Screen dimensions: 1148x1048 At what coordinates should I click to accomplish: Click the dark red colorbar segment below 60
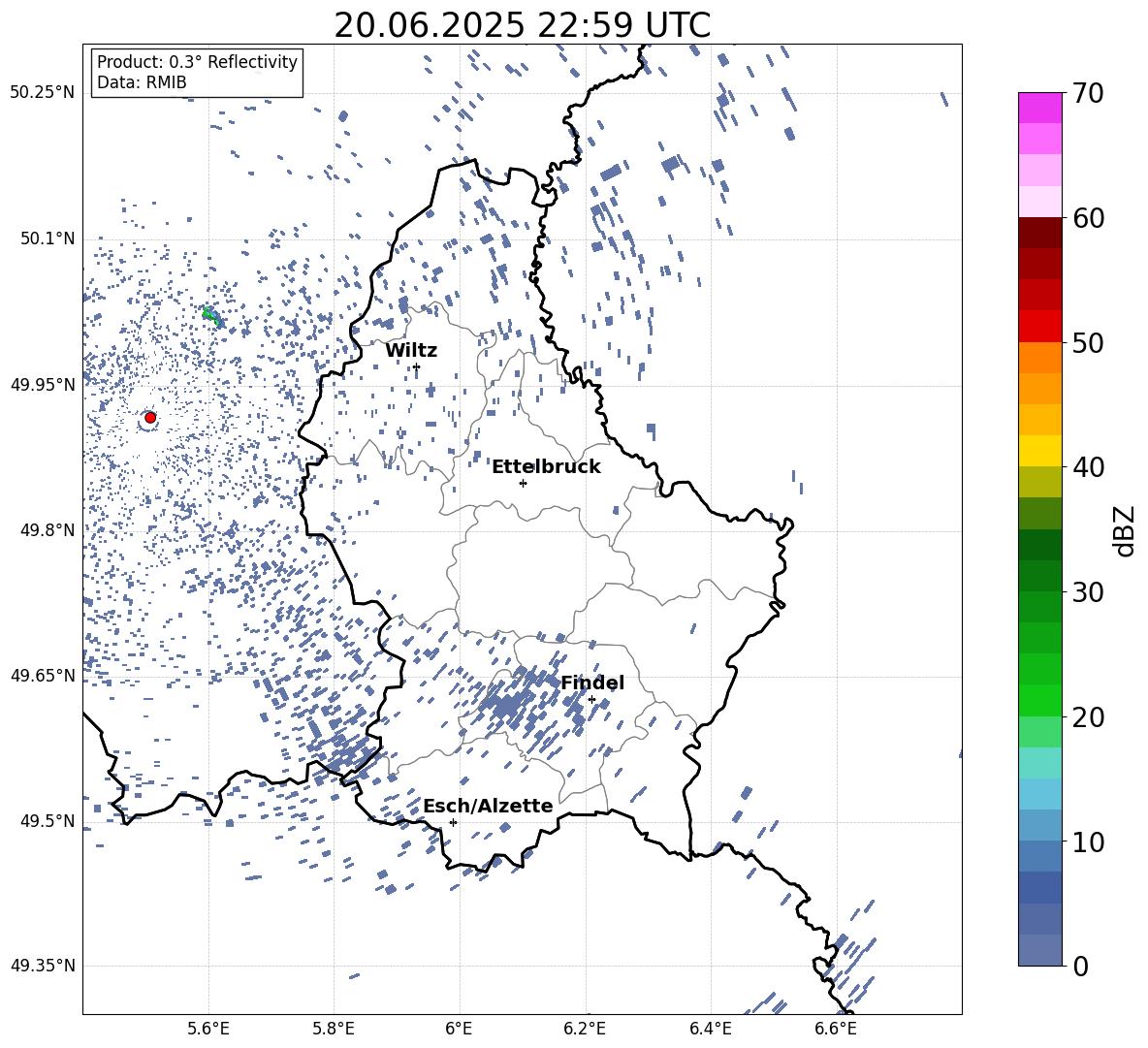coord(1040,233)
